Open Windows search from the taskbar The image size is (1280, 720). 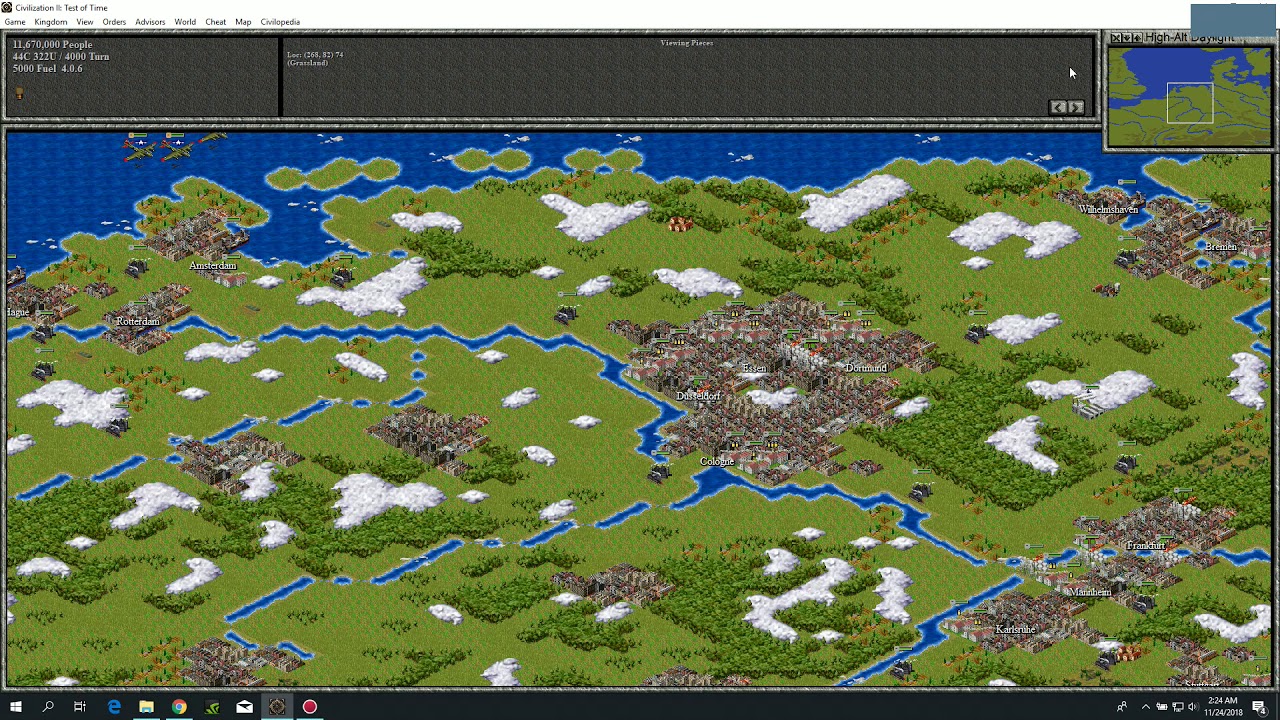click(x=48, y=707)
